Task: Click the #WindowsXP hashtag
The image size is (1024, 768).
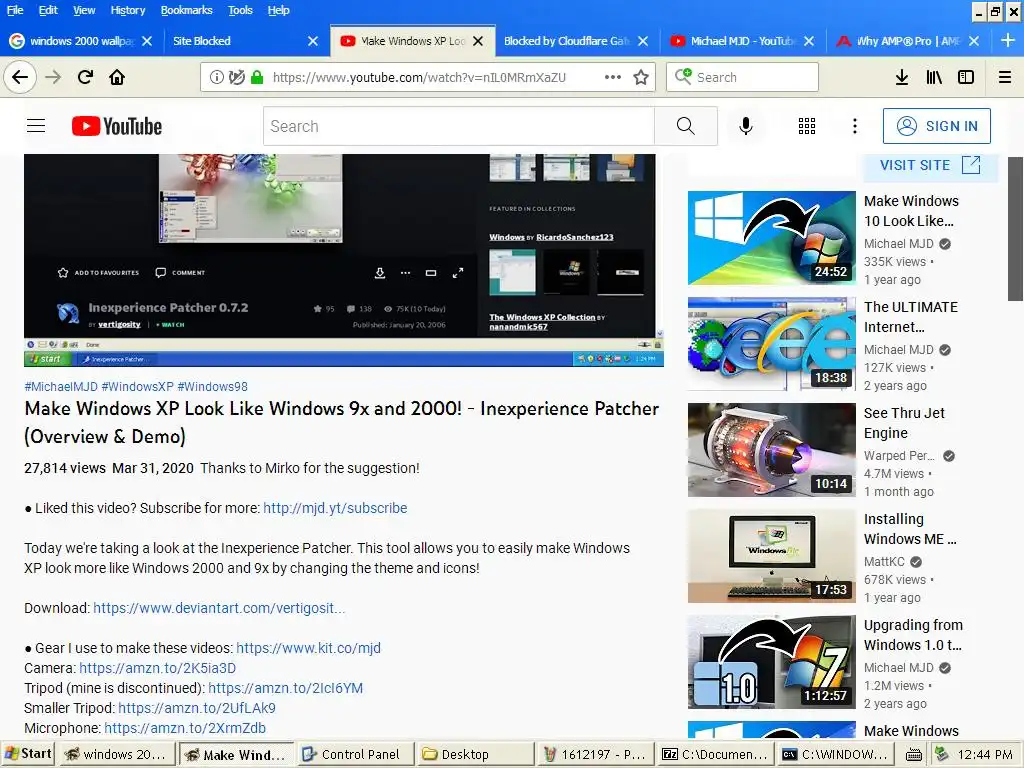Action: click(x=137, y=387)
